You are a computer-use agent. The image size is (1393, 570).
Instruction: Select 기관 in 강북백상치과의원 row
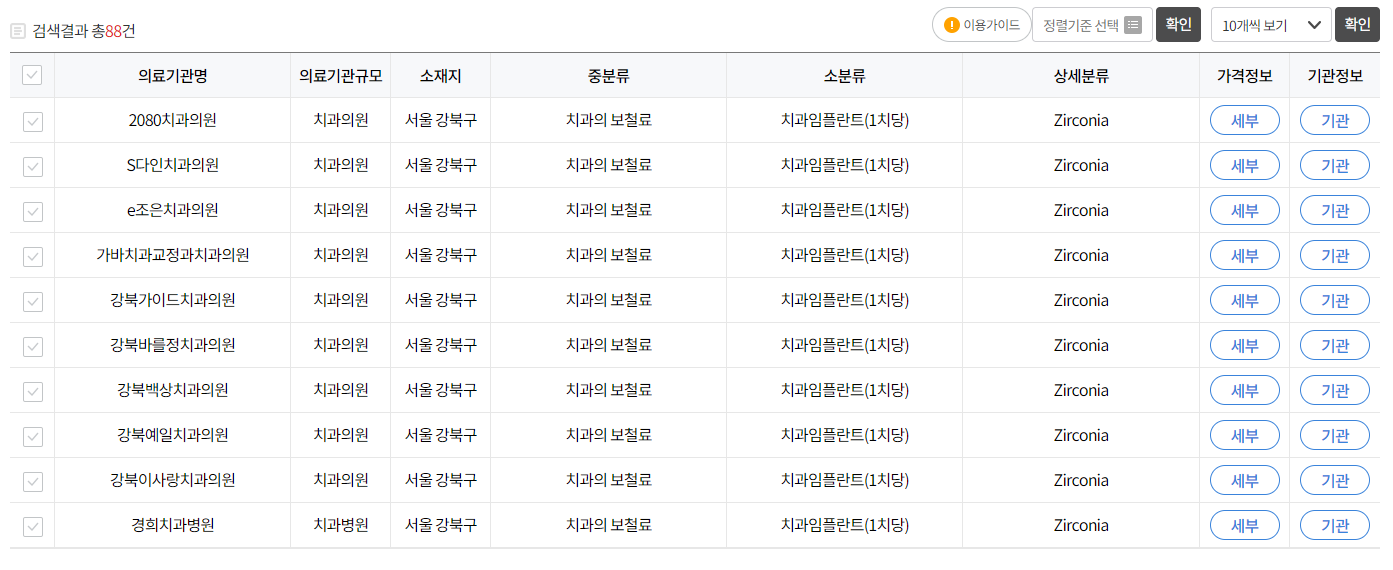click(1335, 391)
